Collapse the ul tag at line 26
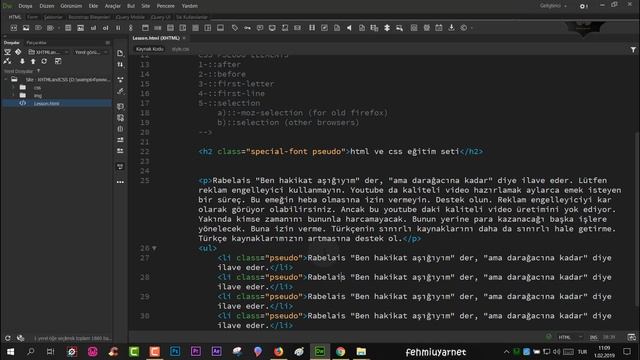This screenshot has height=360, width=640. click(x=154, y=248)
